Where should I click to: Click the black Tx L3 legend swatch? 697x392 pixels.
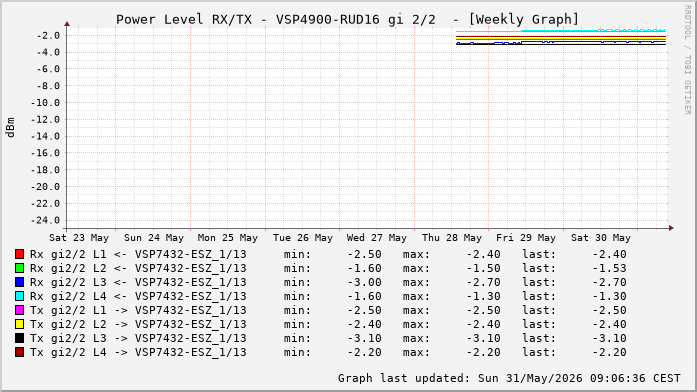19,338
